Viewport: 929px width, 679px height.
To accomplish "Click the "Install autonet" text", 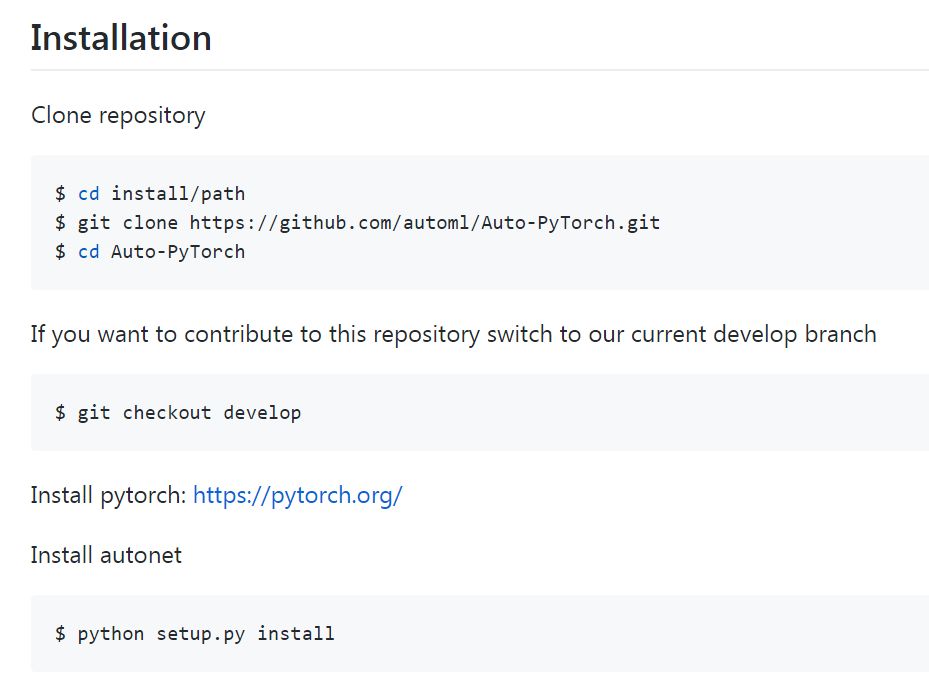I will (x=106, y=554).
